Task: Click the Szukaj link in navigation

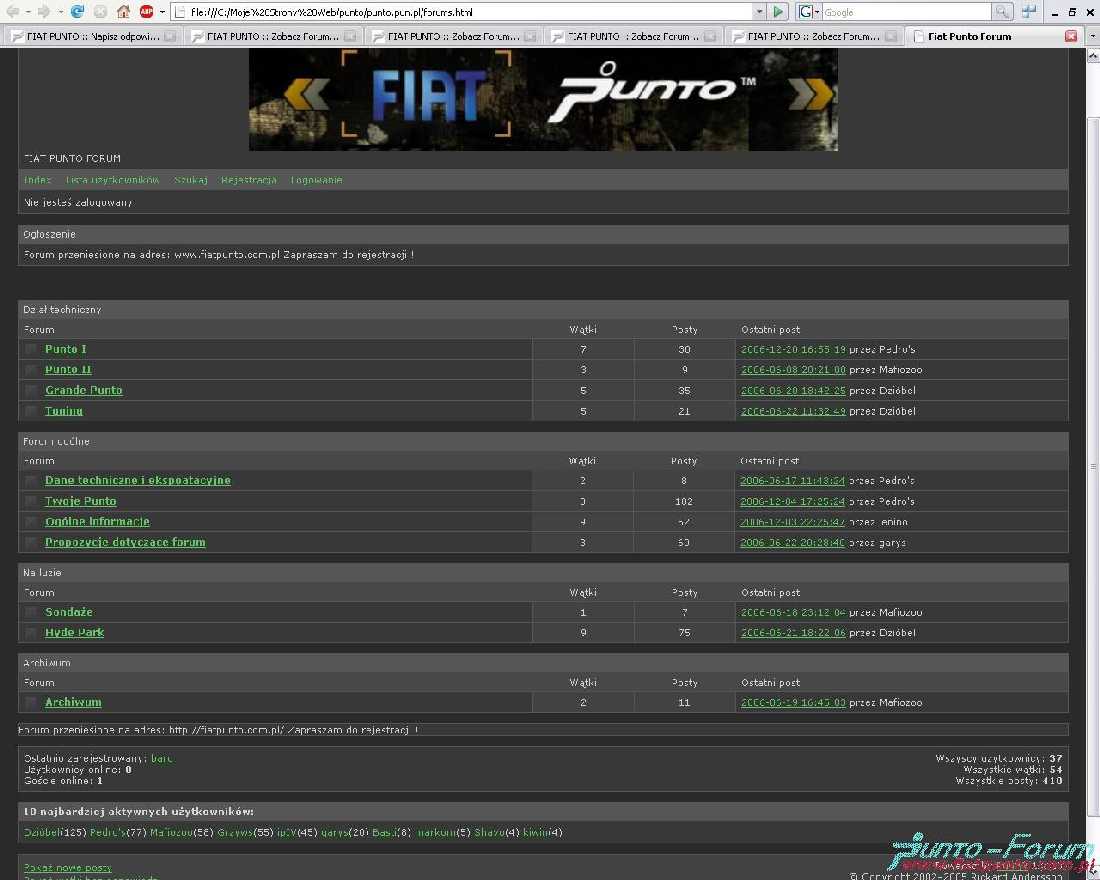Action: (x=191, y=180)
